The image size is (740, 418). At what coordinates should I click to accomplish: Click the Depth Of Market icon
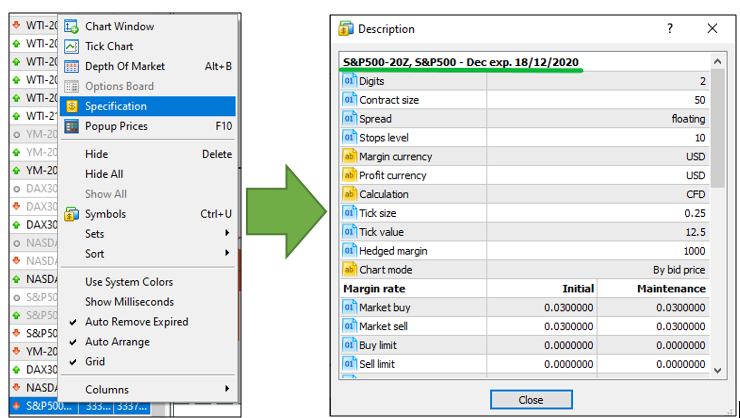click(x=71, y=67)
